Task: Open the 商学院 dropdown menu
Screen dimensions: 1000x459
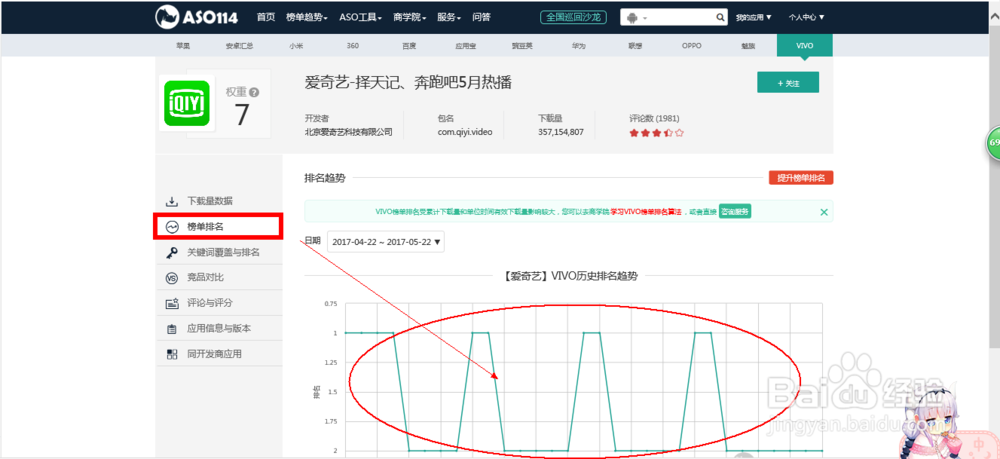Action: coord(409,17)
